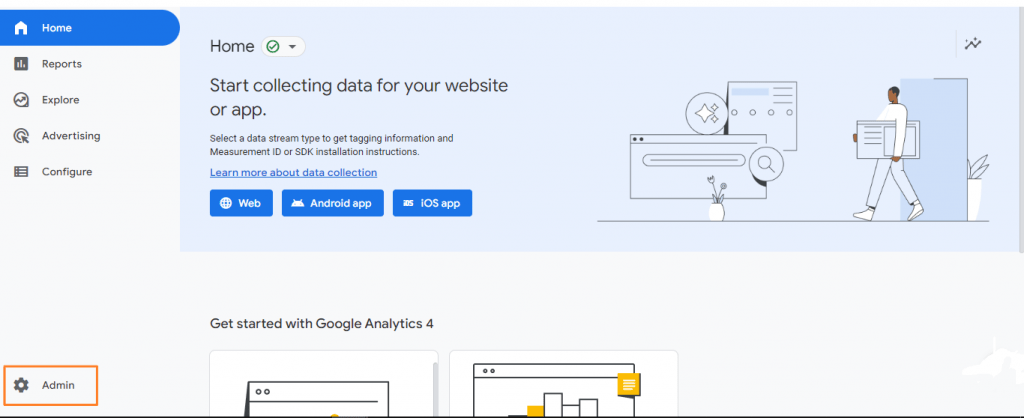The height and width of the screenshot is (418, 1024).
Task: Click the Admin text label
Action: coord(58,385)
